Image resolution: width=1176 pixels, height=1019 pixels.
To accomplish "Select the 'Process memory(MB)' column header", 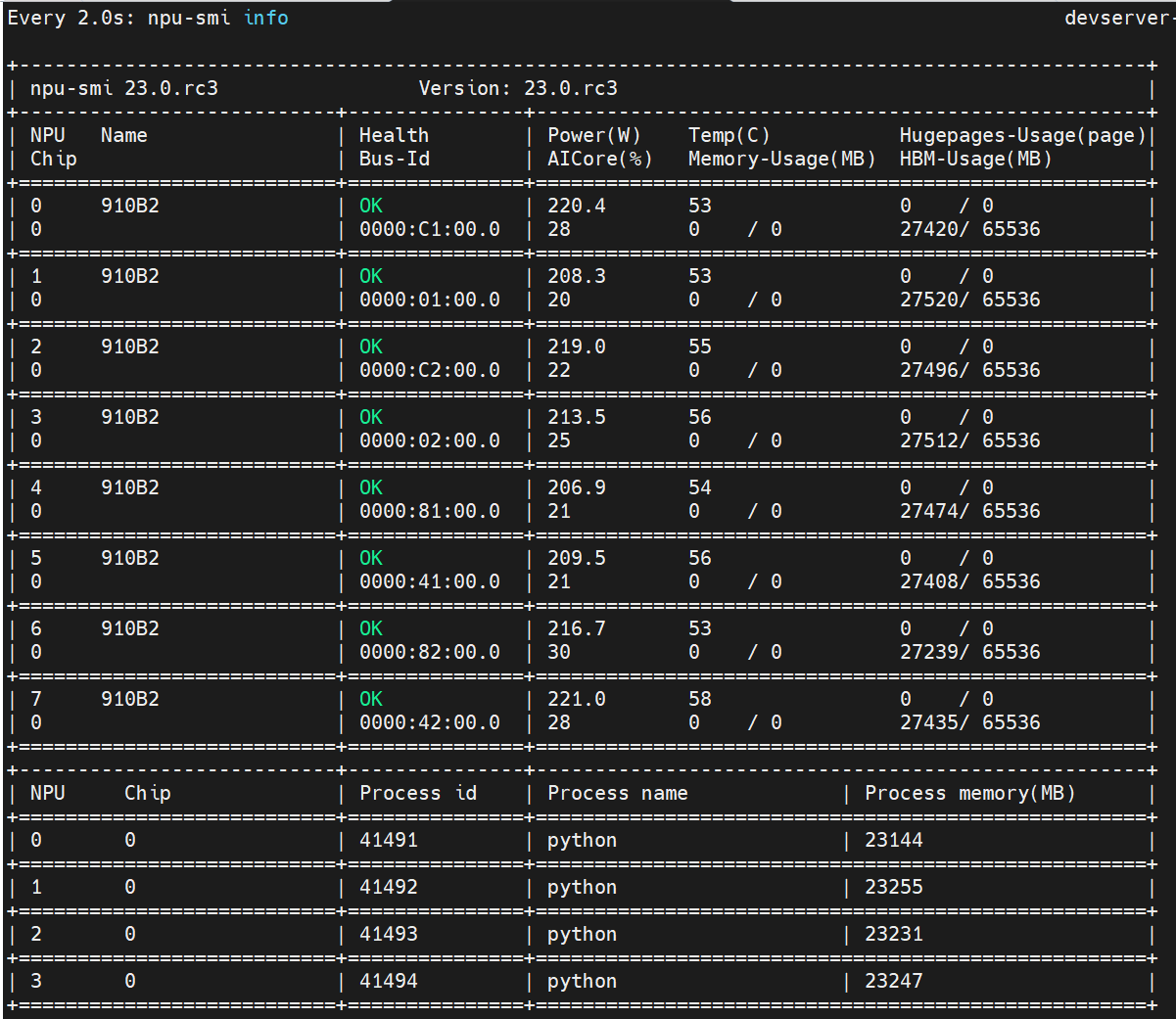I will tap(970, 793).
